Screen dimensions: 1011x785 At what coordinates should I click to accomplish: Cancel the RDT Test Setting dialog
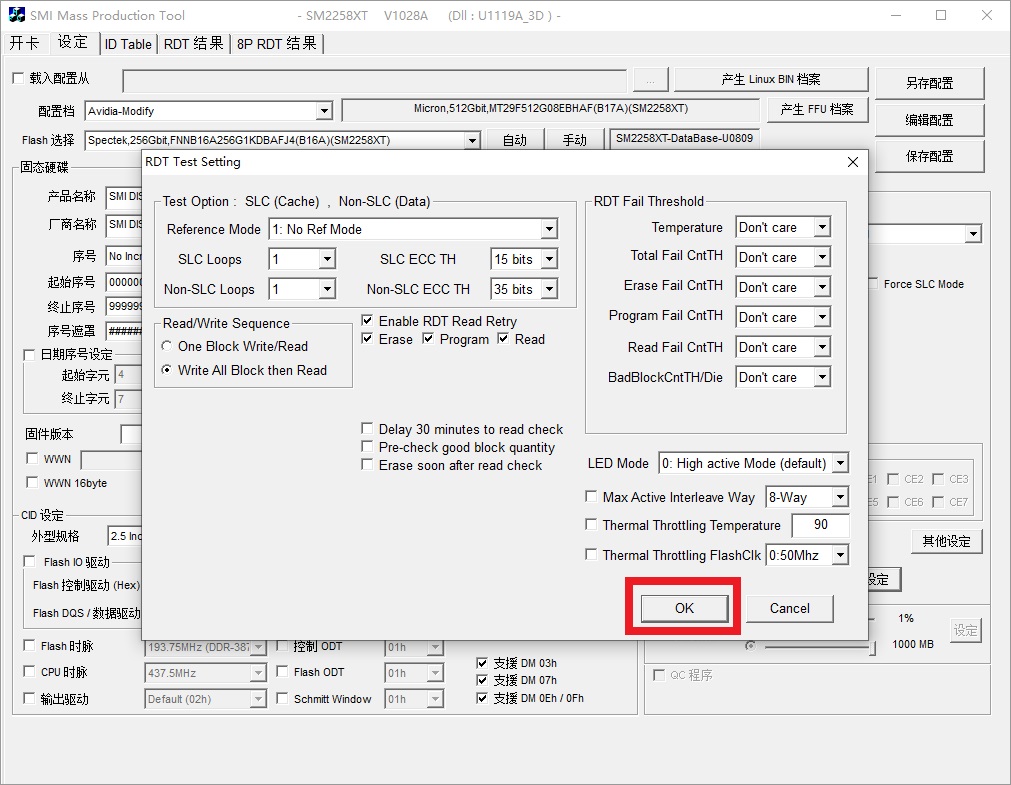[789, 608]
